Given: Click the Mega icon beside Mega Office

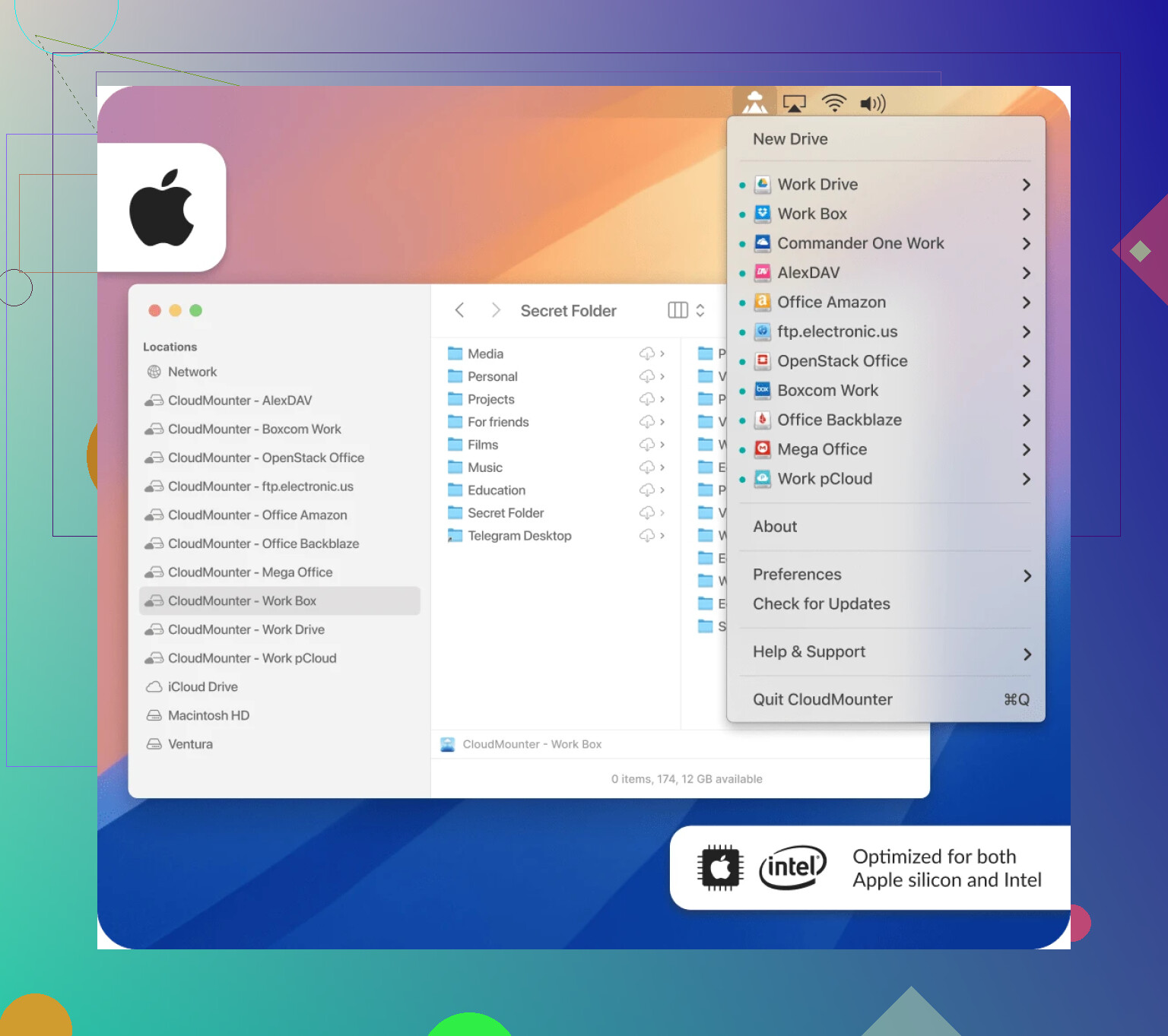Looking at the screenshot, I should [x=763, y=449].
